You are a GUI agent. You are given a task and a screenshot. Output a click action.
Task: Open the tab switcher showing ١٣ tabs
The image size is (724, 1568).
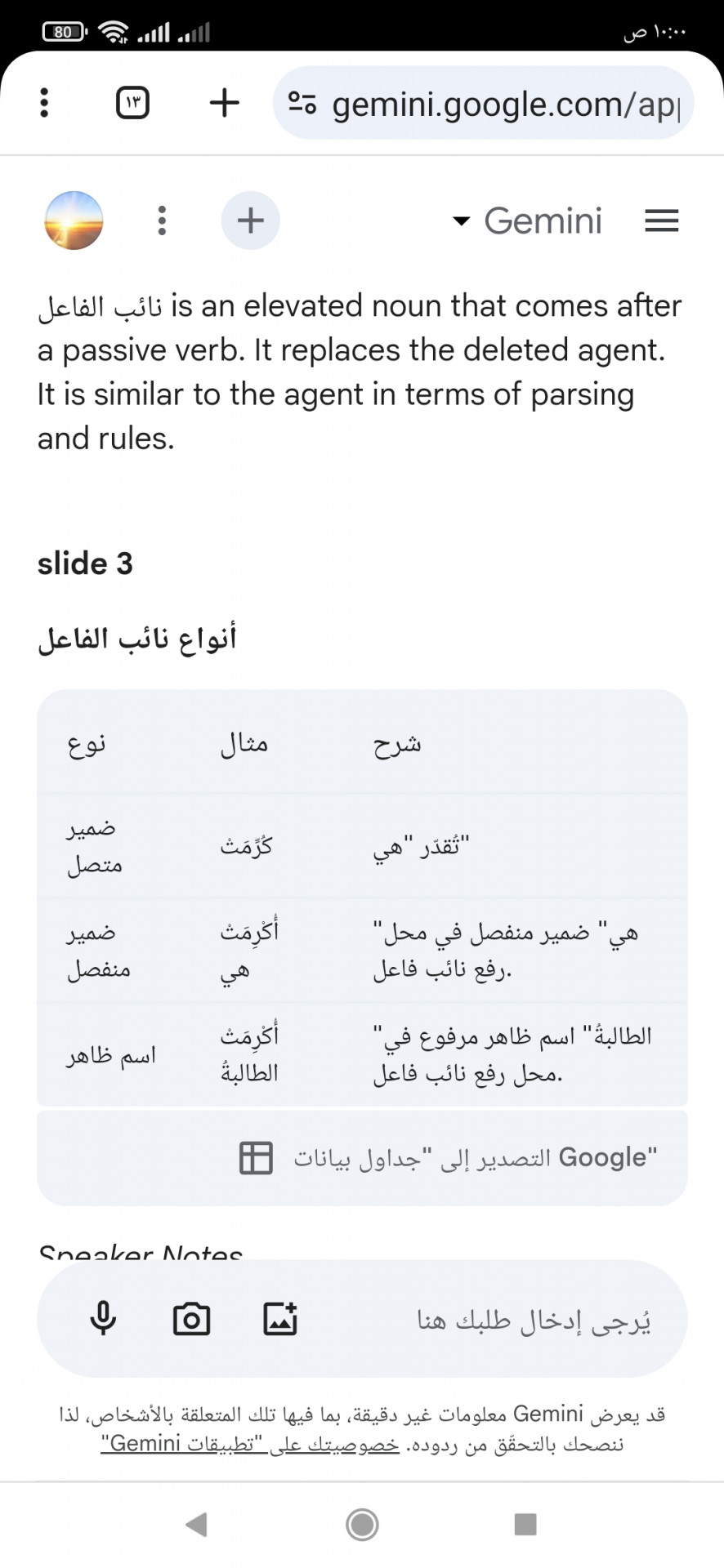tap(132, 103)
